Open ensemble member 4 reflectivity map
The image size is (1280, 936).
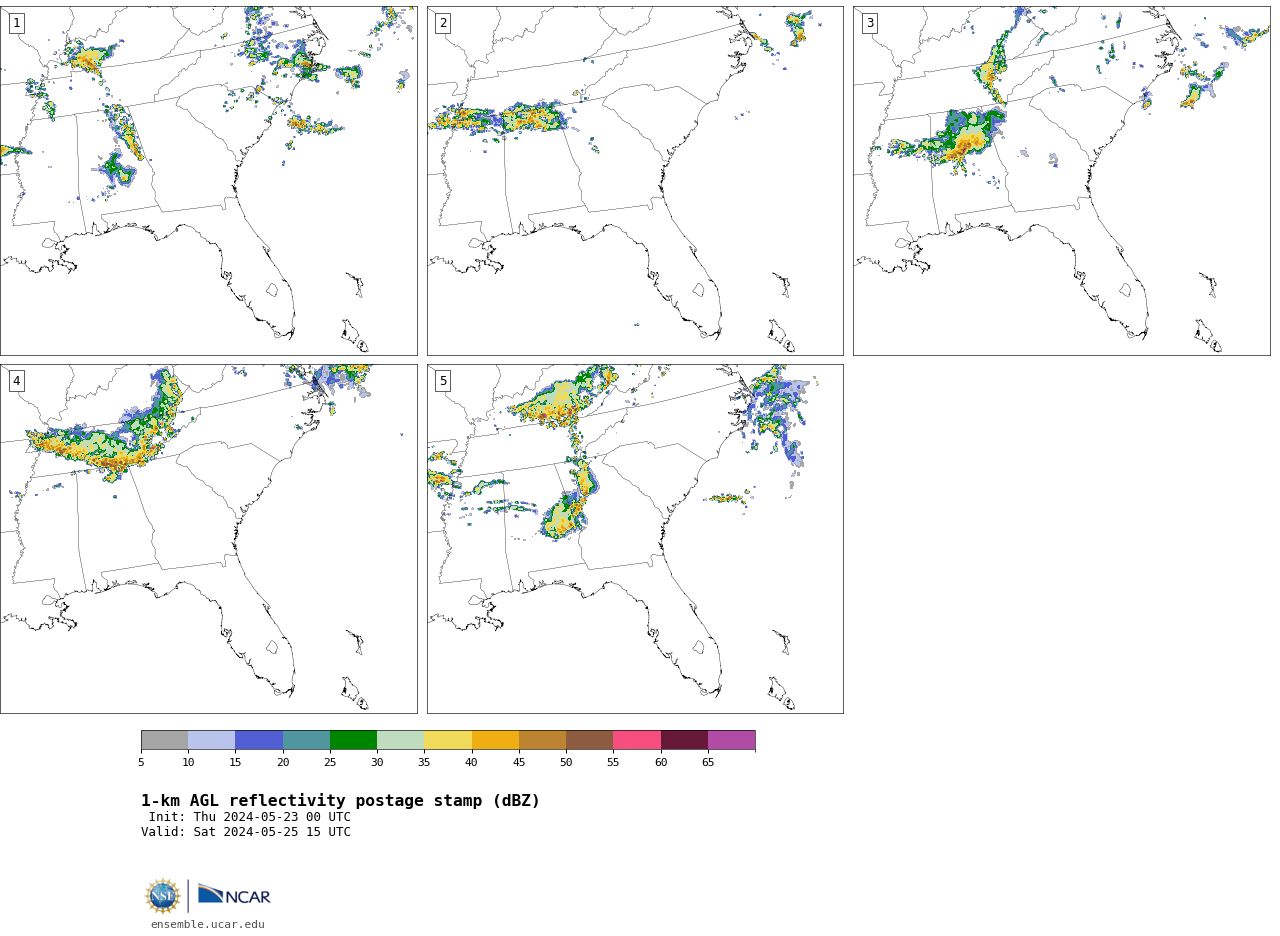click(x=208, y=539)
